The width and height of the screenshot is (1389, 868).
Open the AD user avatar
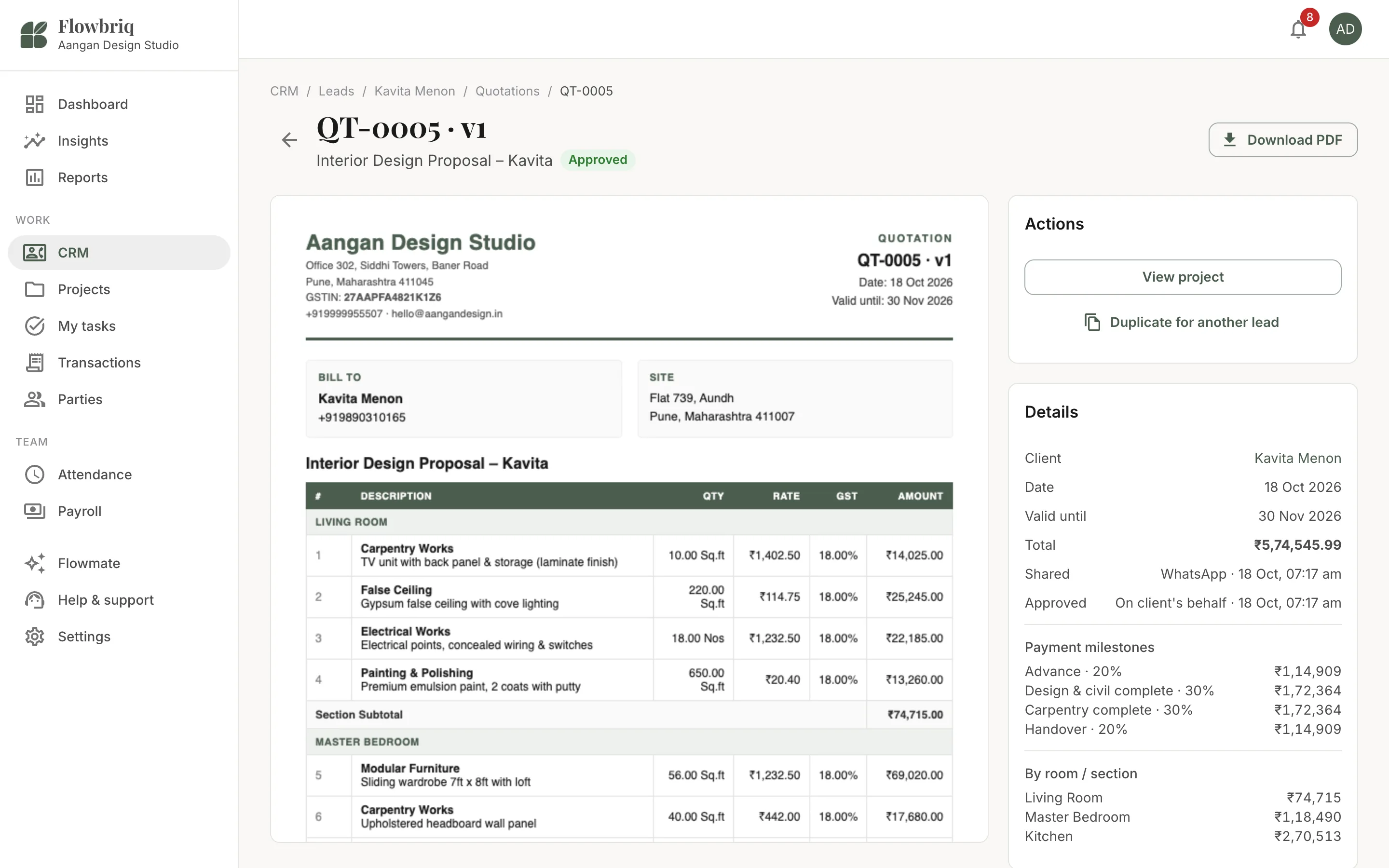point(1346,29)
